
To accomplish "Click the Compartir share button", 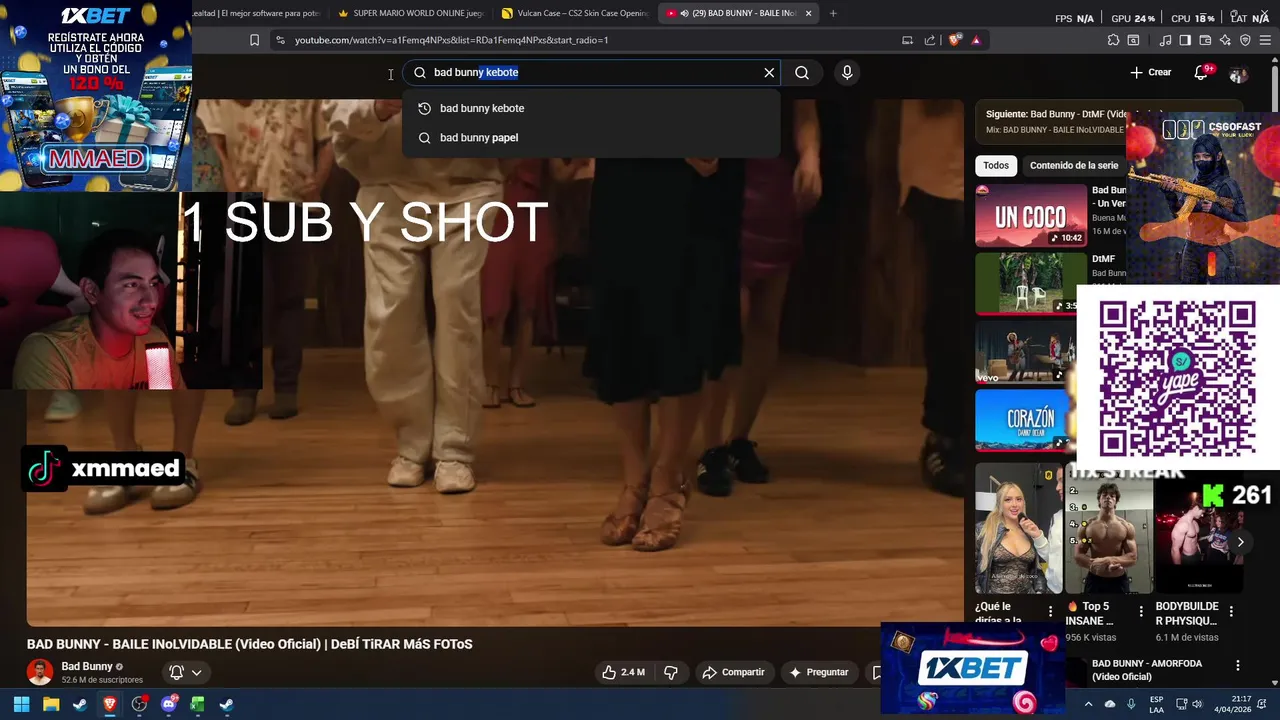I will pyautogui.click(x=733, y=672).
